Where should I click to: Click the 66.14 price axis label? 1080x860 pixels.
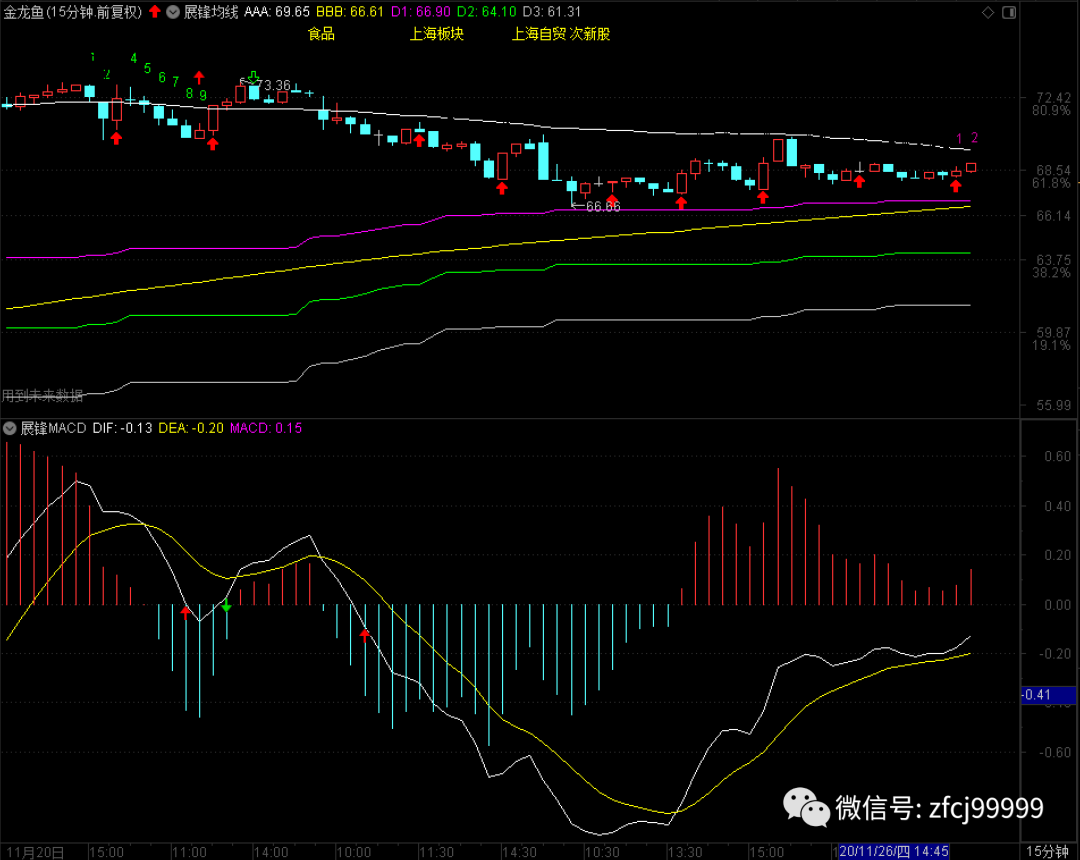1053,216
